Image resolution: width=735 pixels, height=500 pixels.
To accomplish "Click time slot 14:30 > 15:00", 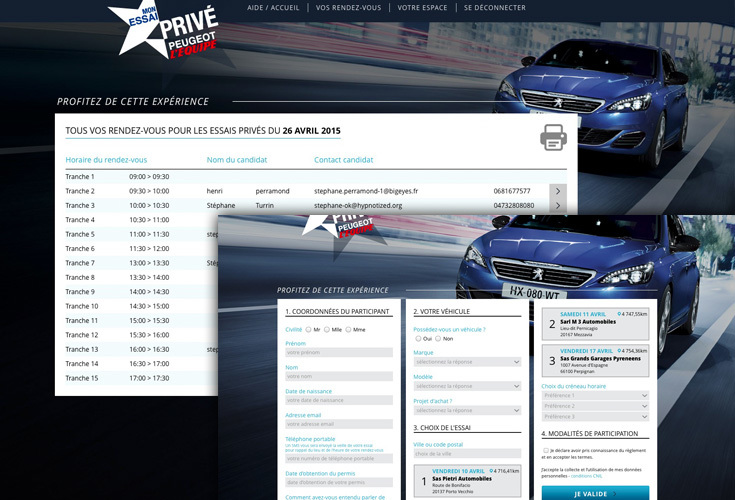I will (149, 306).
